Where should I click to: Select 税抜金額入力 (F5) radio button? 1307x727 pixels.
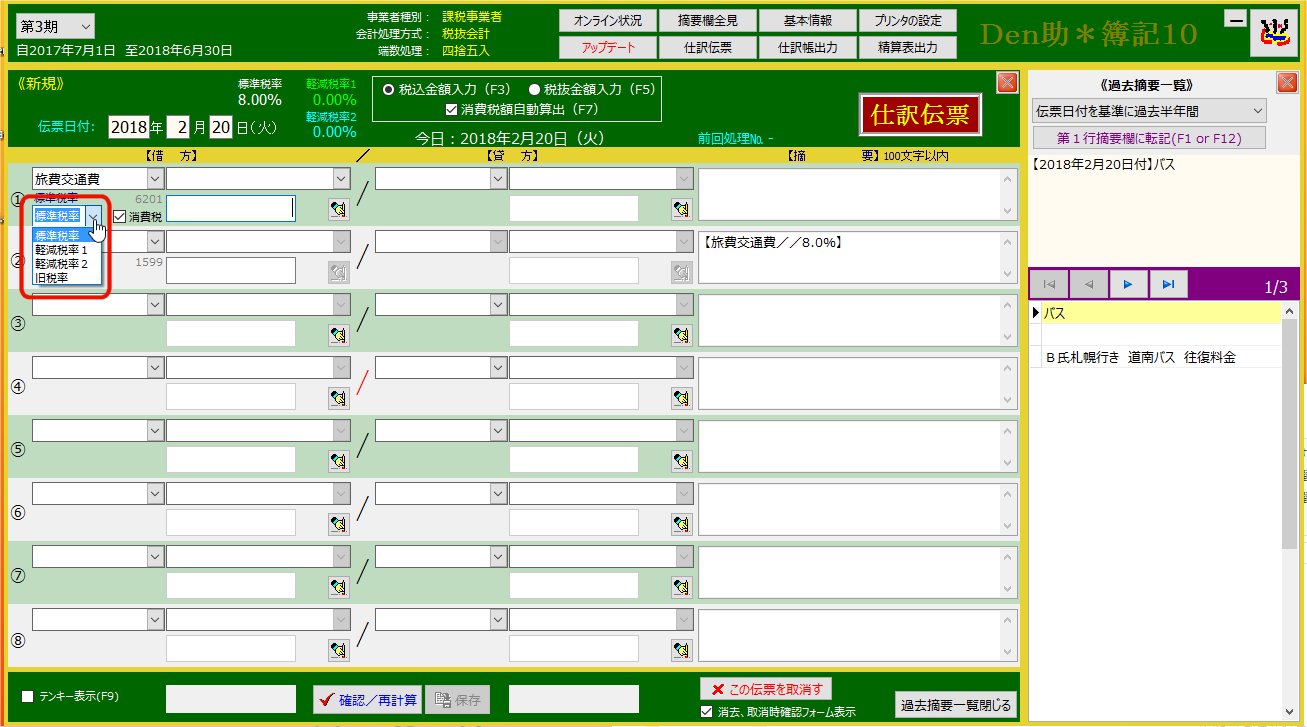point(534,89)
